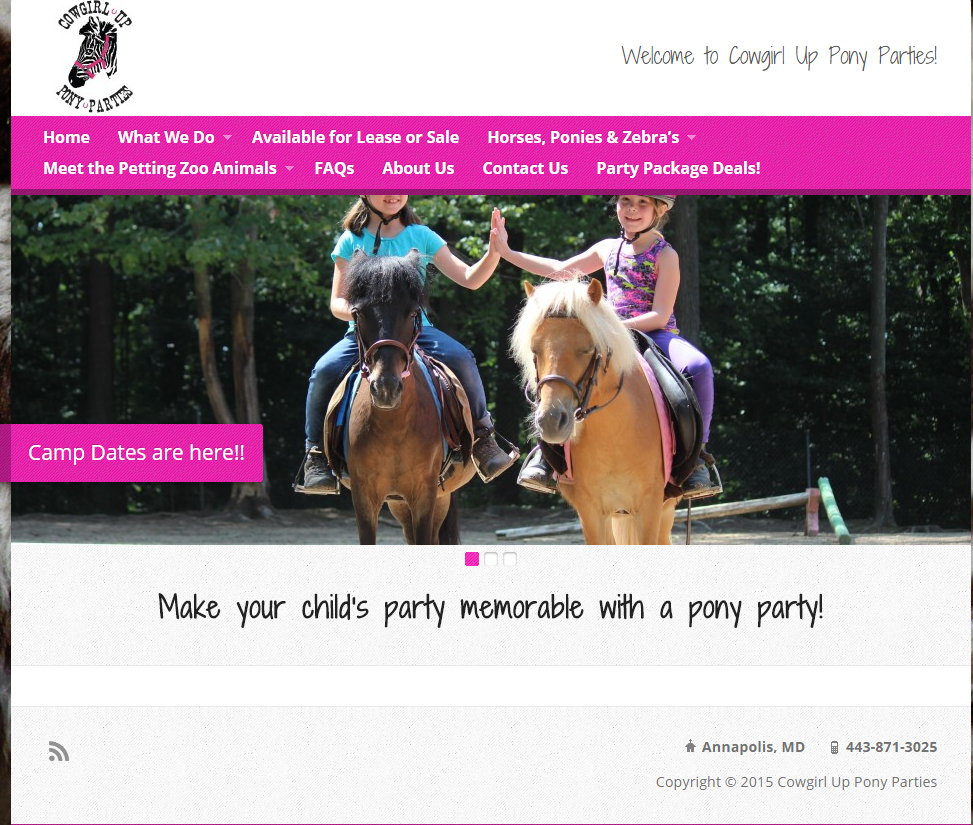Open the FAQs page
The height and width of the screenshot is (825, 973).
[x=334, y=168]
